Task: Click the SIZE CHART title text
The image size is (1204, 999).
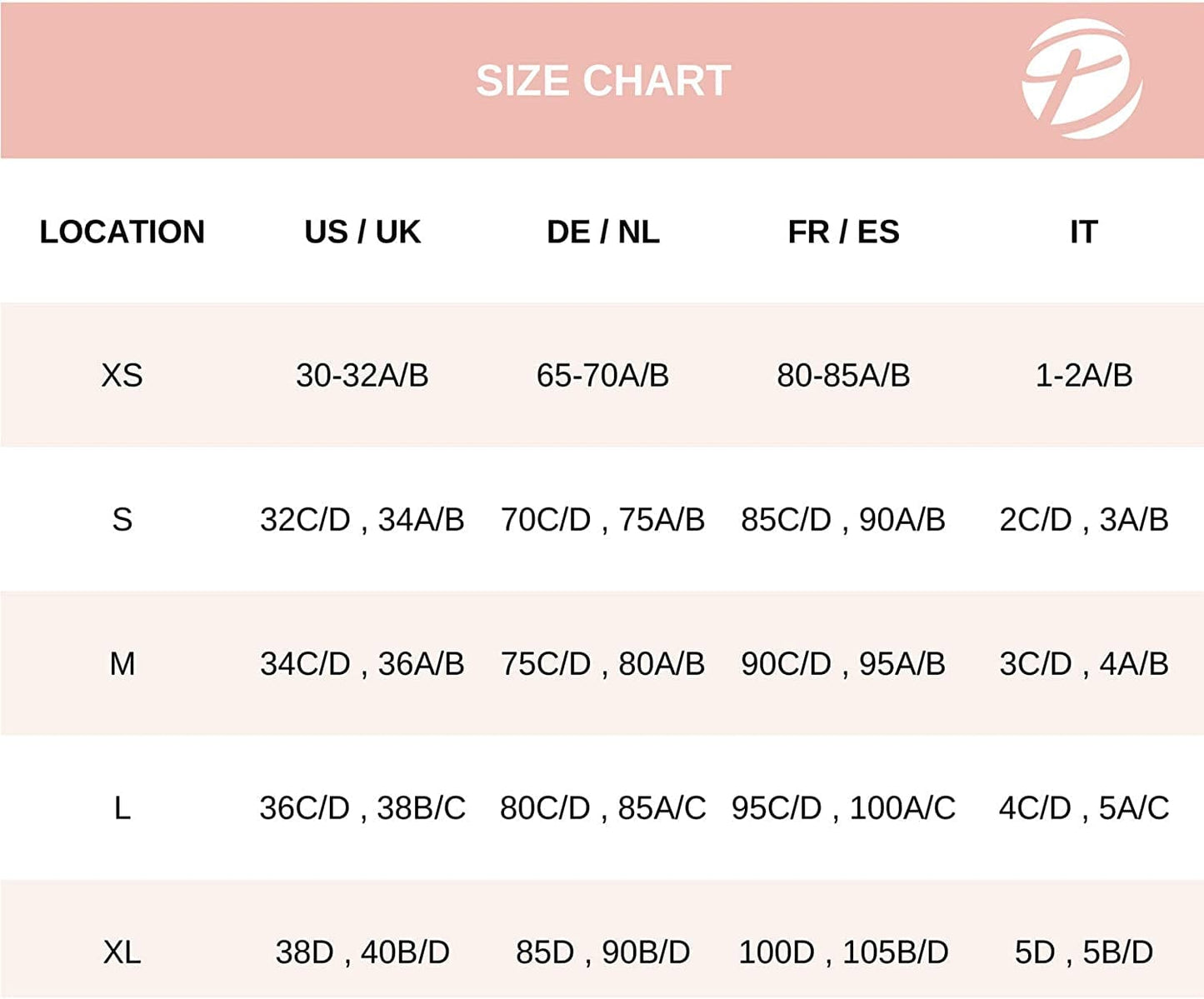Action: 603,81
